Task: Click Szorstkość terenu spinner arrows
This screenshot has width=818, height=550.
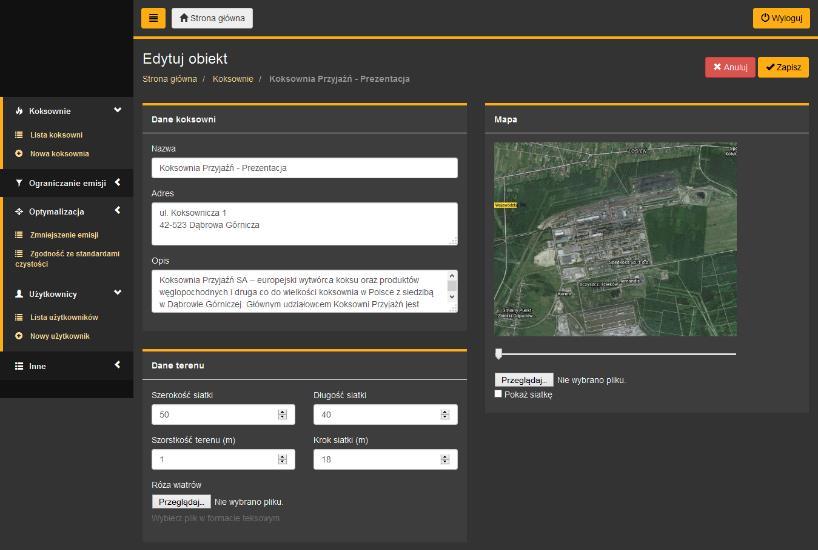Action: [x=283, y=460]
